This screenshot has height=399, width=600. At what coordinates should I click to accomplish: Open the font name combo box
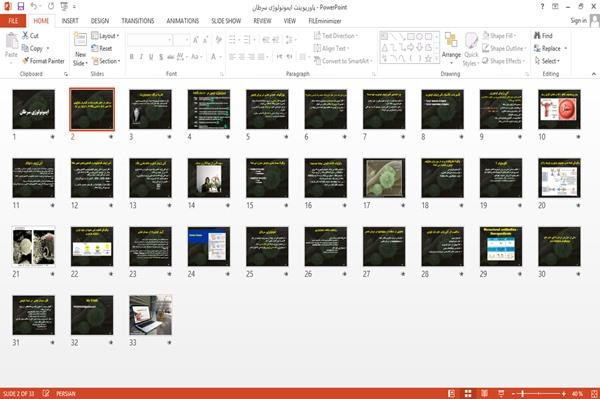[150, 40]
